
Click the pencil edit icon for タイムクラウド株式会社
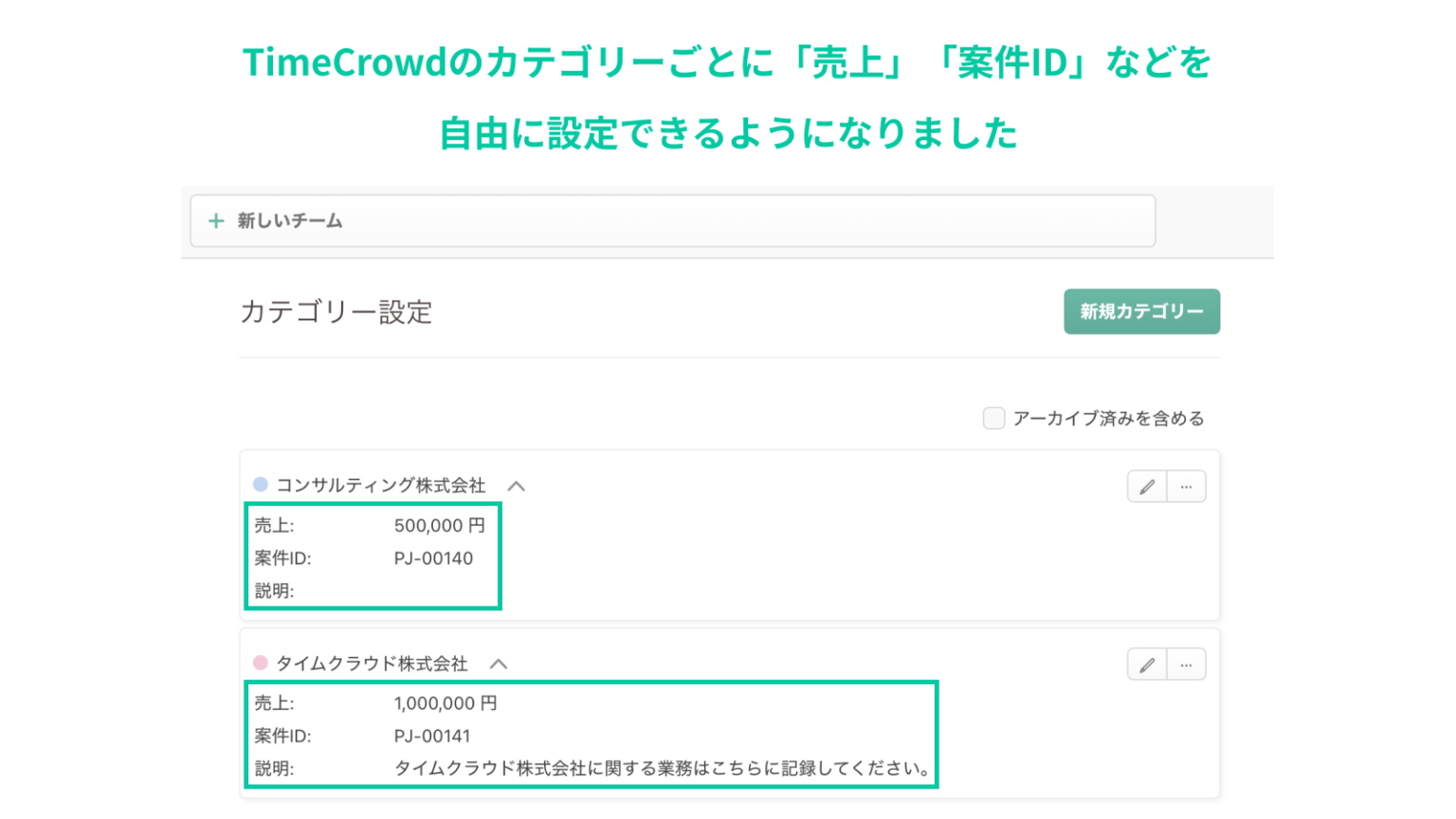[1148, 664]
